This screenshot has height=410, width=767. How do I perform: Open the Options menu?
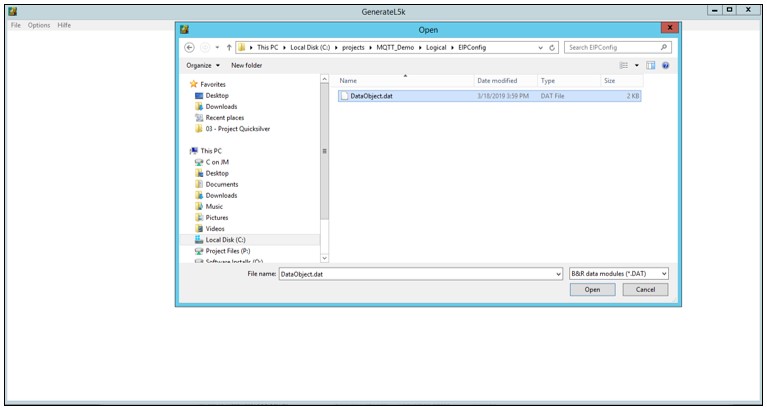click(39, 24)
